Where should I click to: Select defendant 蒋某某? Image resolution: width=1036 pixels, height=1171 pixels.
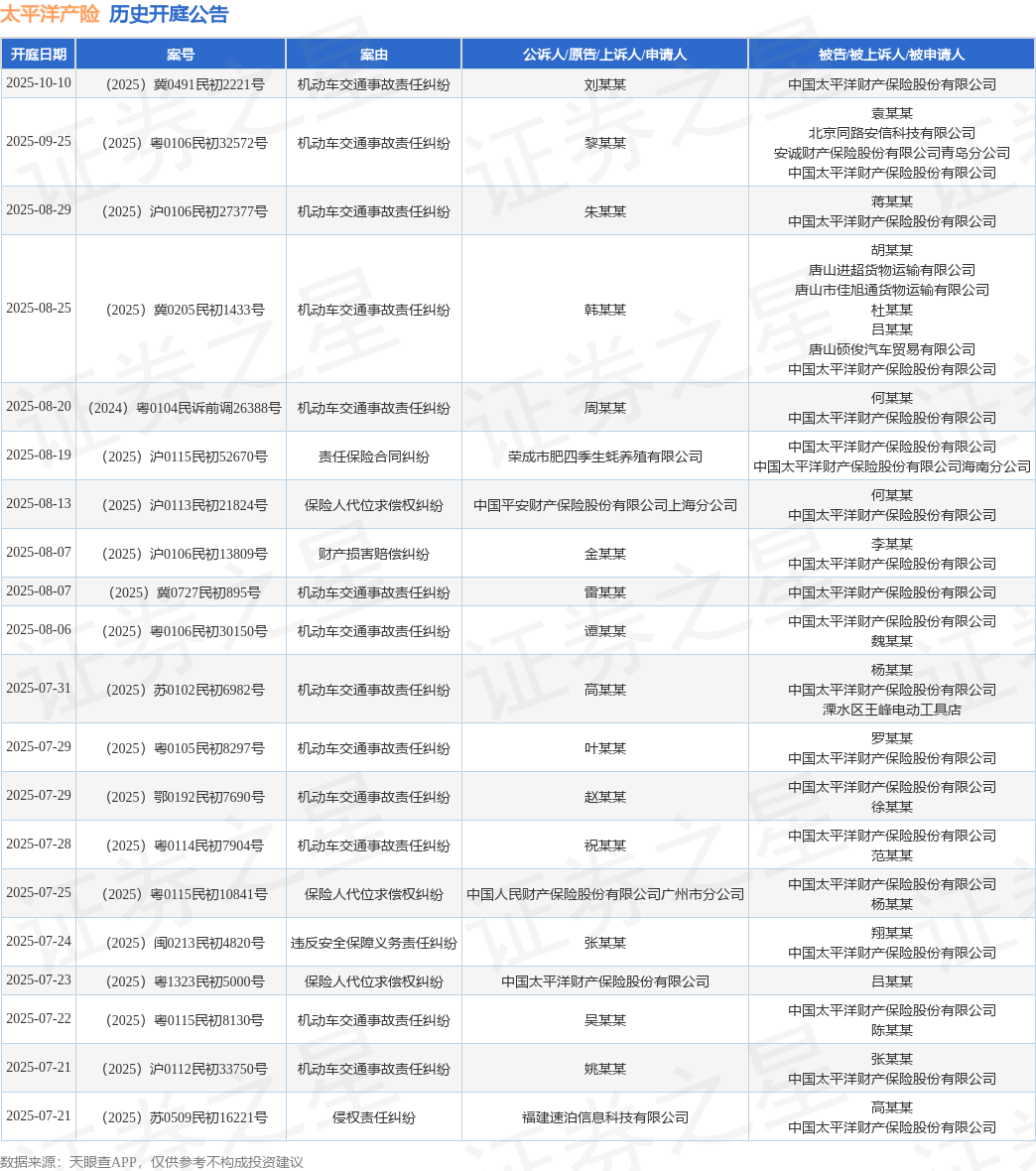click(892, 201)
